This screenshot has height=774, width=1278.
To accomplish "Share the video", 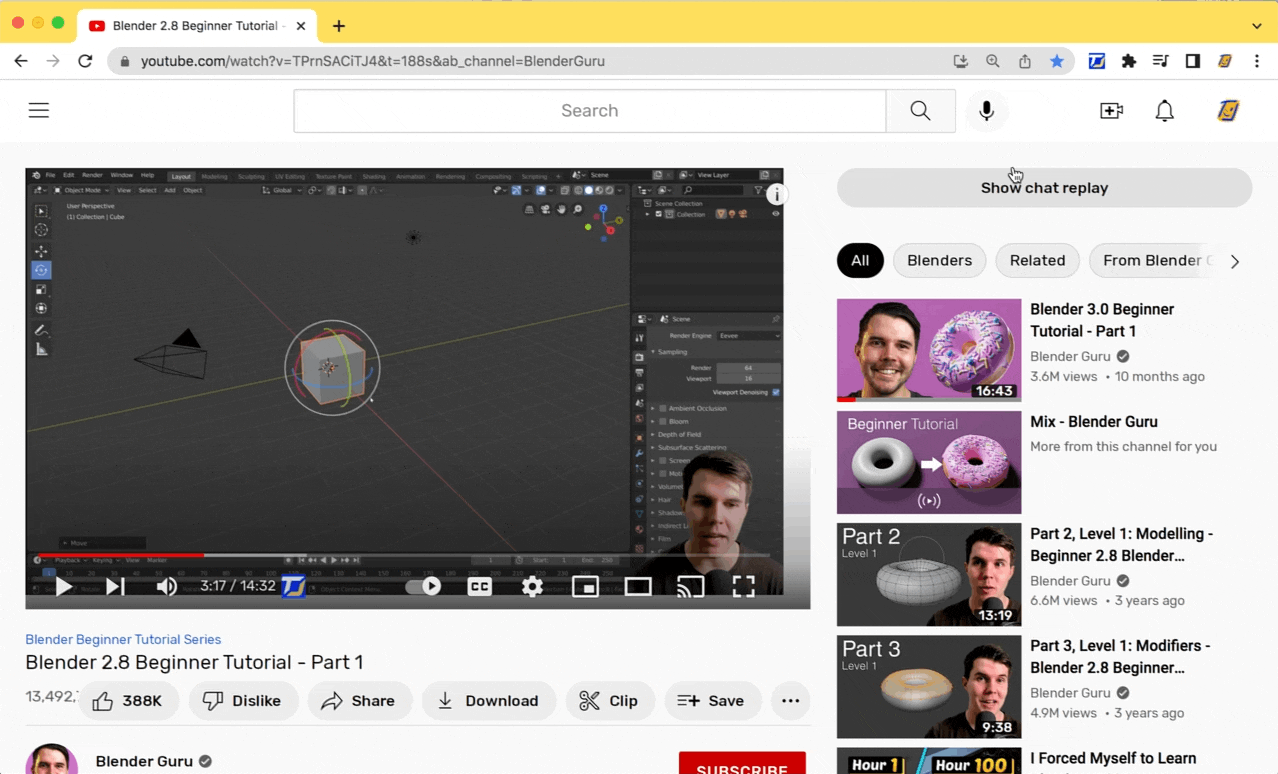I will coord(359,701).
